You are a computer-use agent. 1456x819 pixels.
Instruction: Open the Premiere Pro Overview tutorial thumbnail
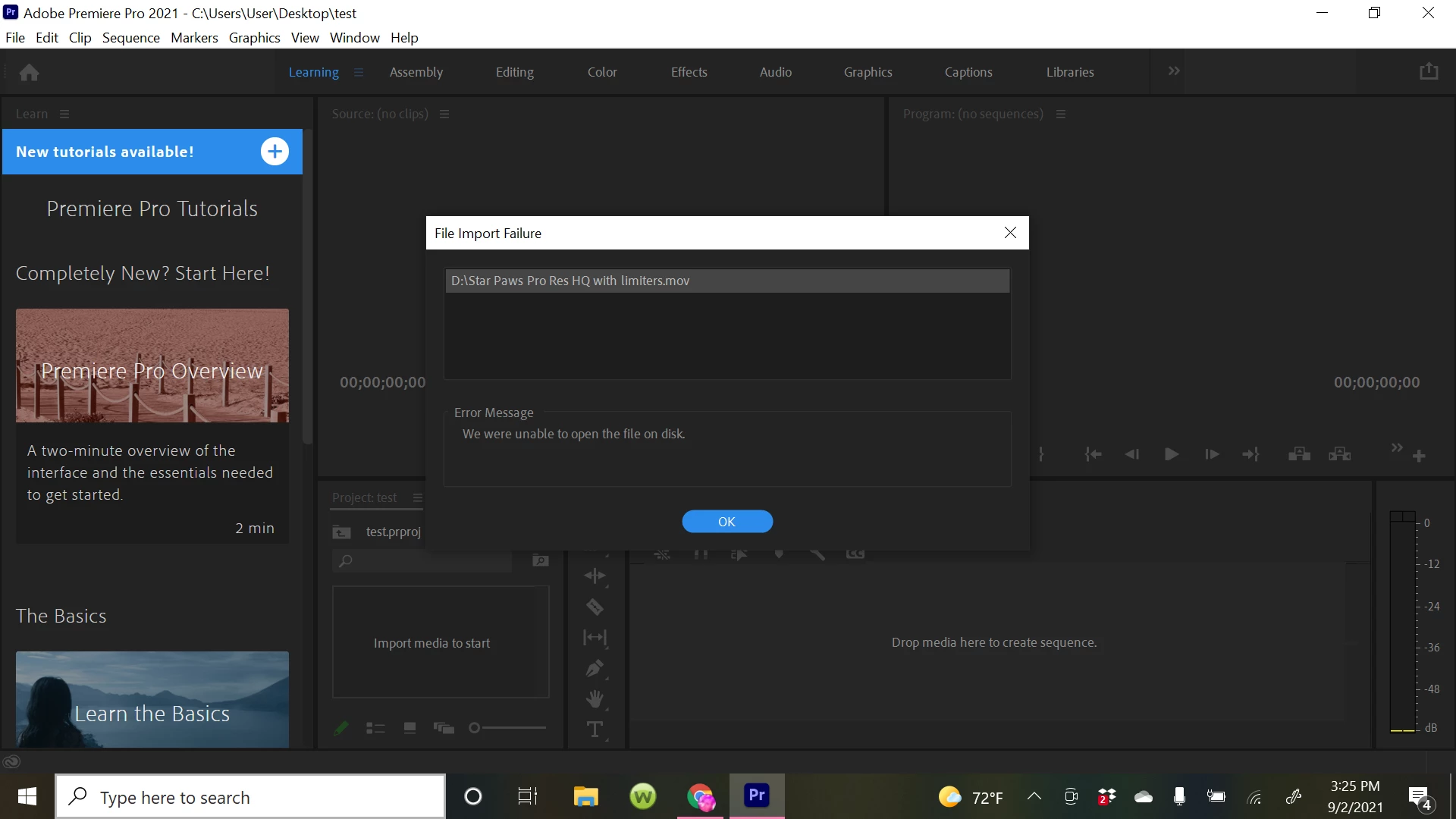[x=152, y=366]
